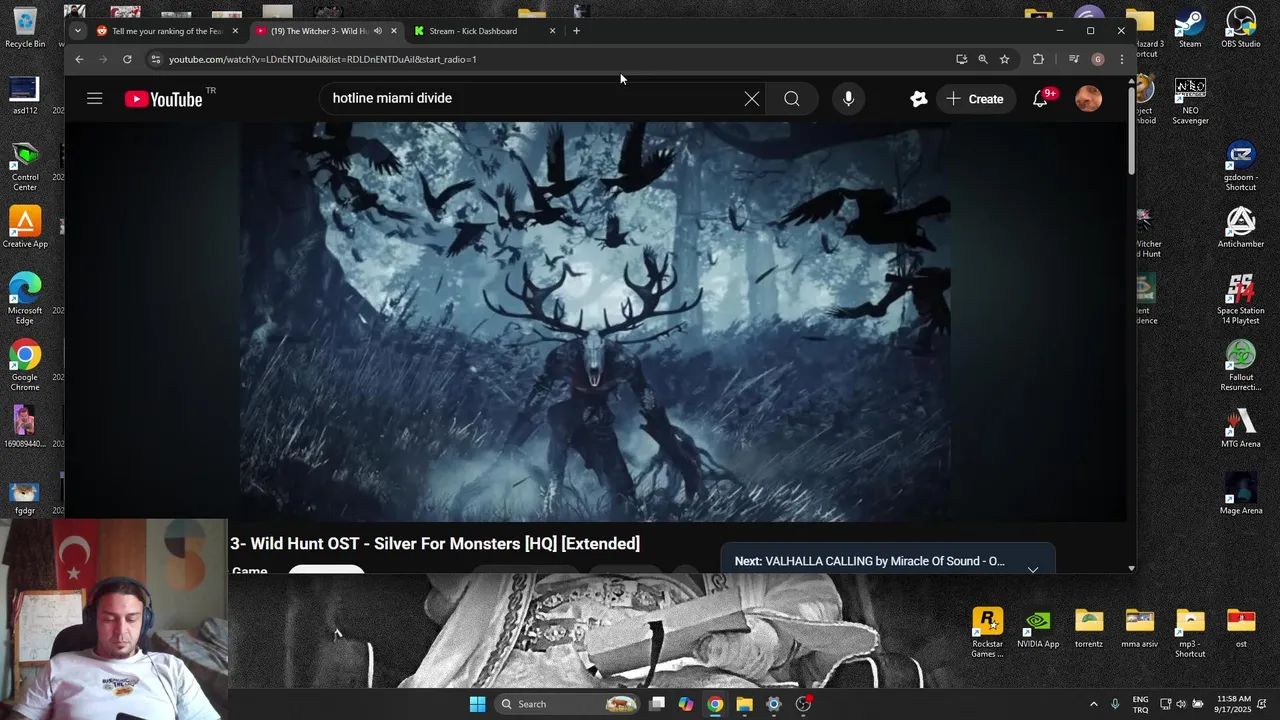Go to YouTube home via logo
Viewport: 1280px width, 720px height.
(x=163, y=98)
